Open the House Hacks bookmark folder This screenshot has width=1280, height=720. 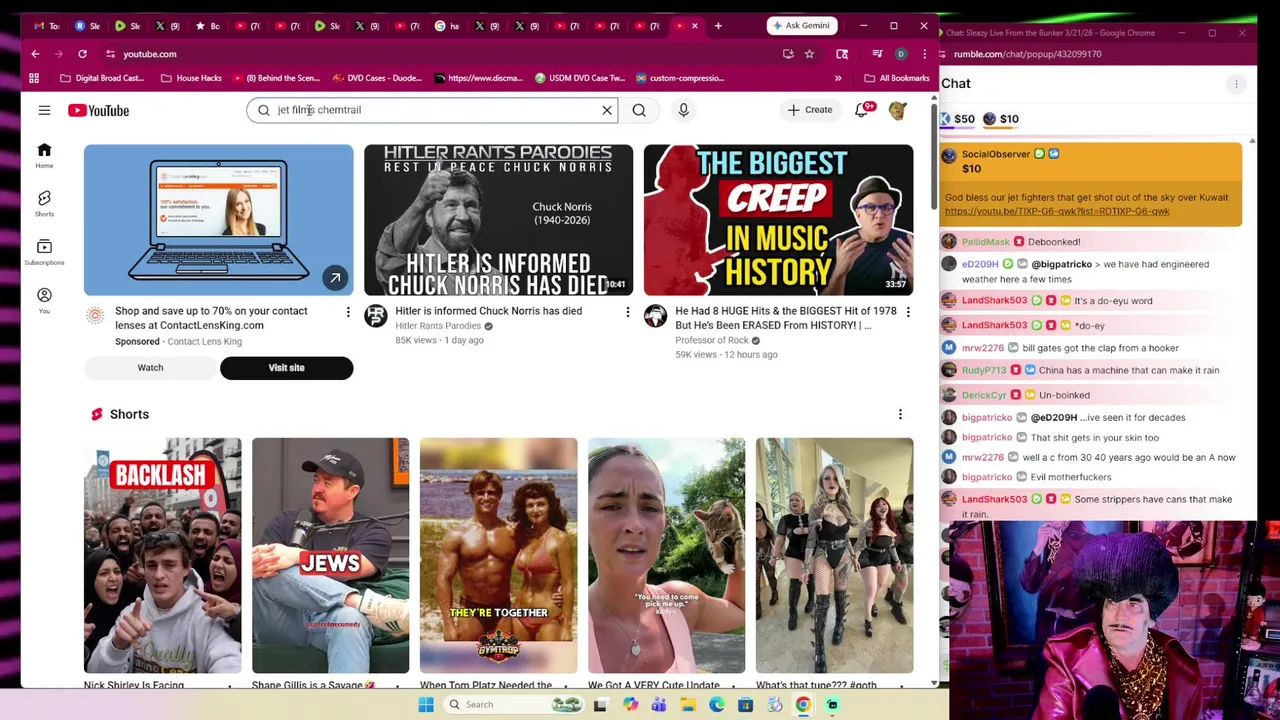click(x=191, y=78)
